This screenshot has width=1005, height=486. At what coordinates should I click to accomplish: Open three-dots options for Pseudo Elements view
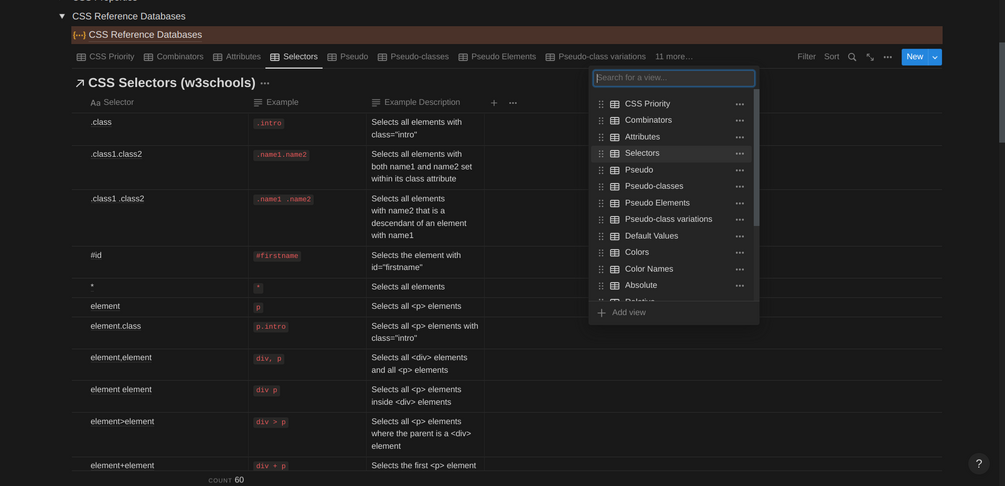pos(740,203)
